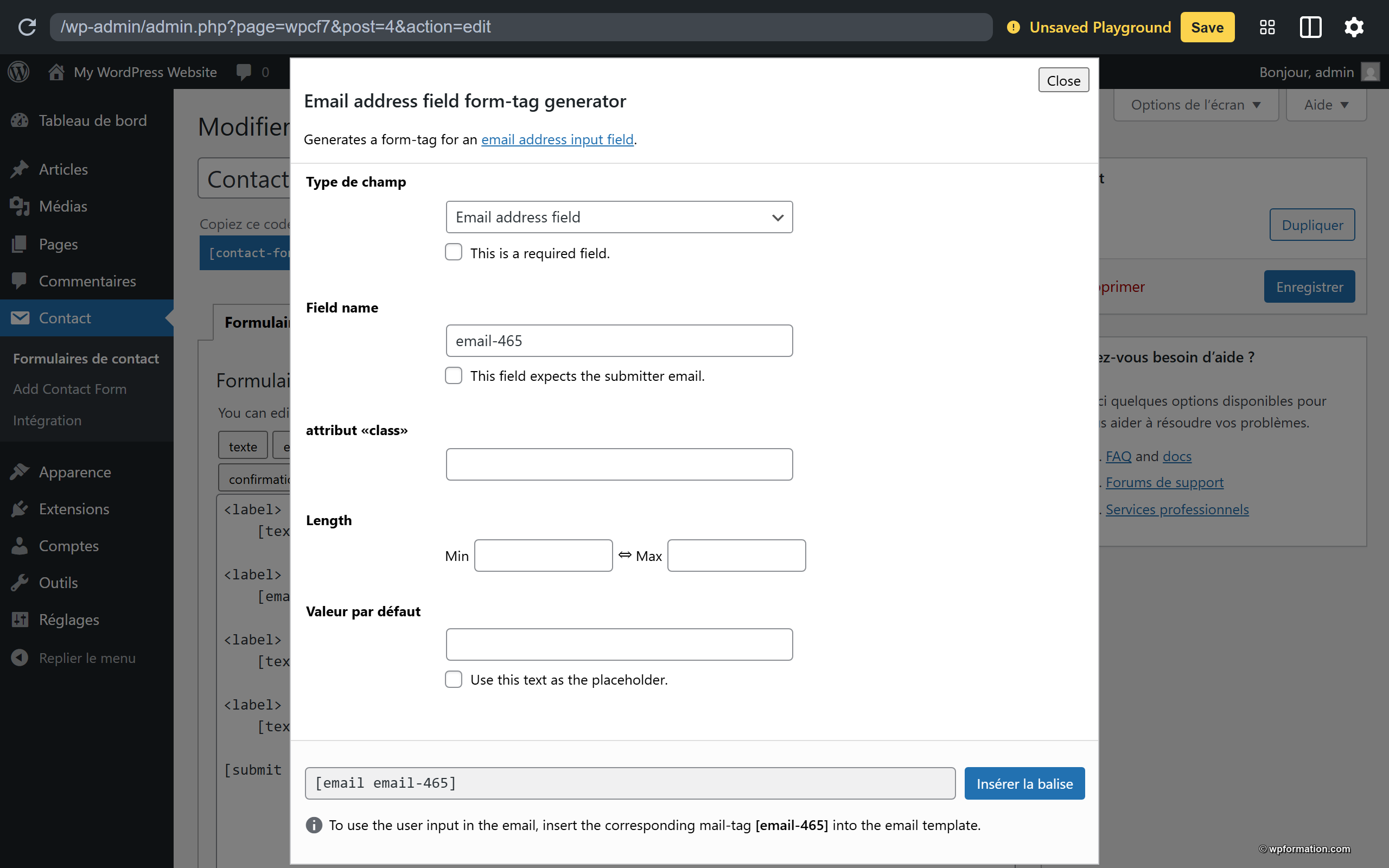
Task: Open the Médias menu
Action: [x=87, y=206]
